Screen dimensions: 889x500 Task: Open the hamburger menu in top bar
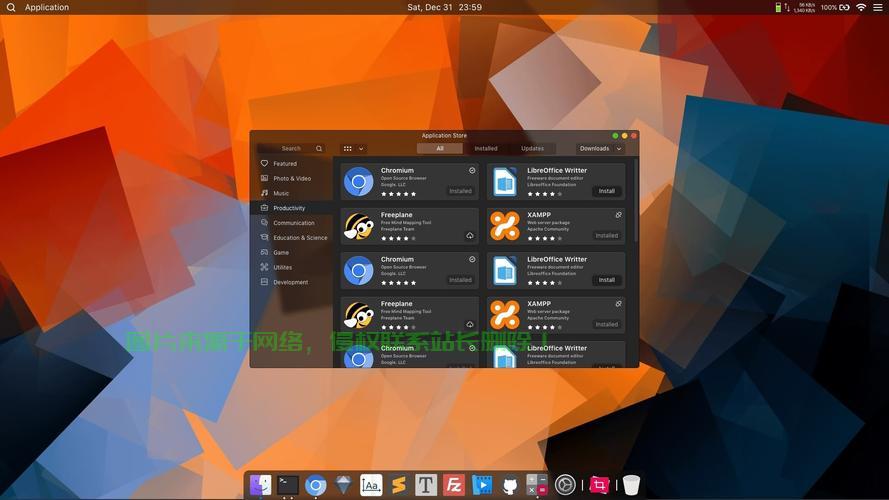[878, 7]
